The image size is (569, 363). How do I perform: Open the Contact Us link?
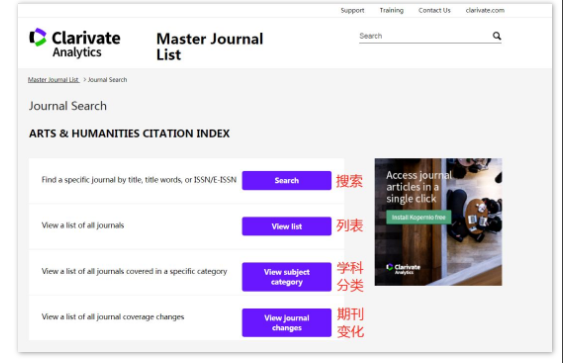click(x=434, y=11)
